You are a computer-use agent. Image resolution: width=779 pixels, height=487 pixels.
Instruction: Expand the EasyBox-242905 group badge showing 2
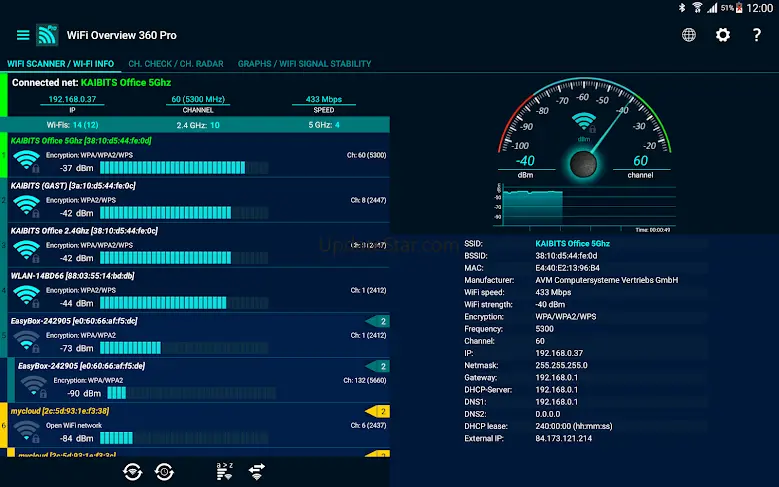tap(377, 321)
